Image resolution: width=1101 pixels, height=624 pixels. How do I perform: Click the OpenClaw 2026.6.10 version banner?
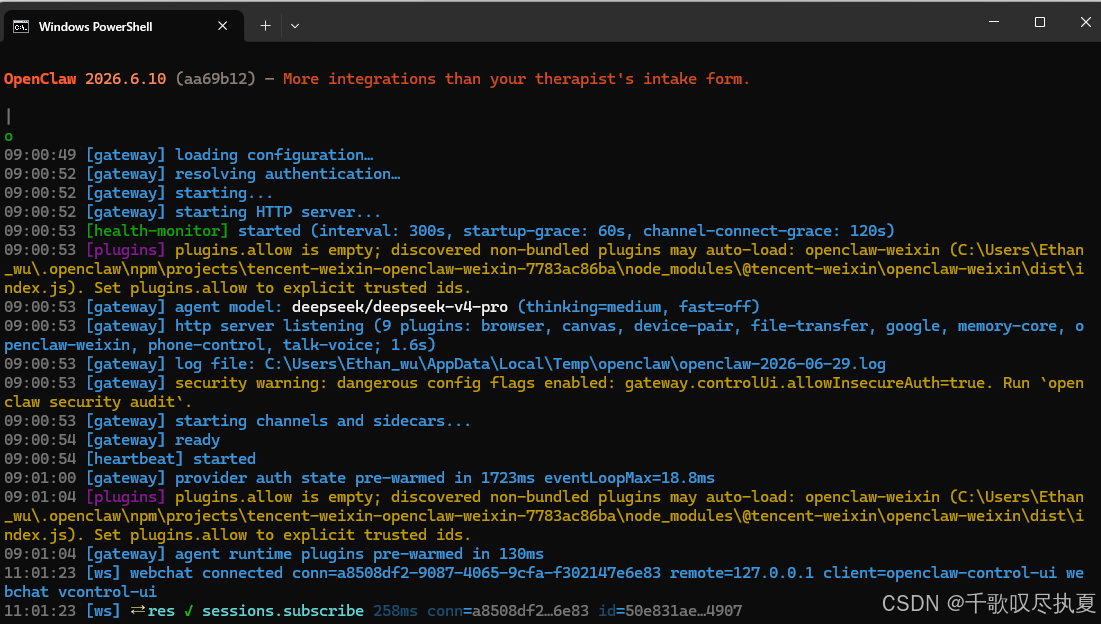click(85, 79)
